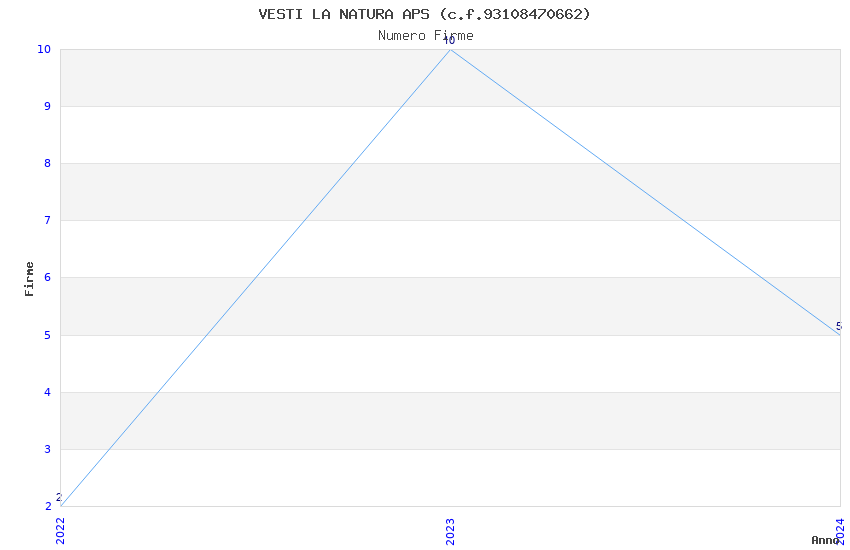Viewport: 850px width, 550px height.
Task: Click the y-axis tick value 3
Action: click(x=48, y=449)
